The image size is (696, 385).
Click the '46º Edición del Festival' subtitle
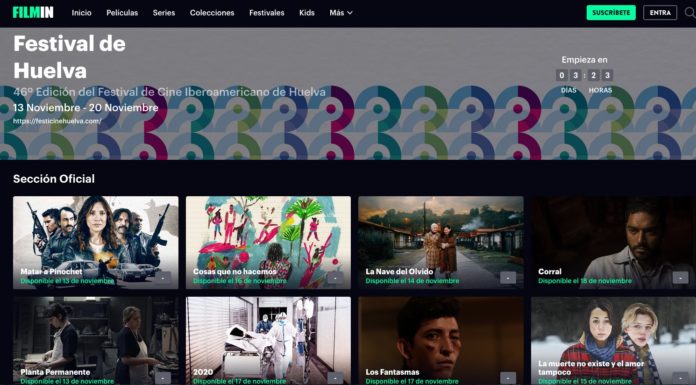coord(169,92)
